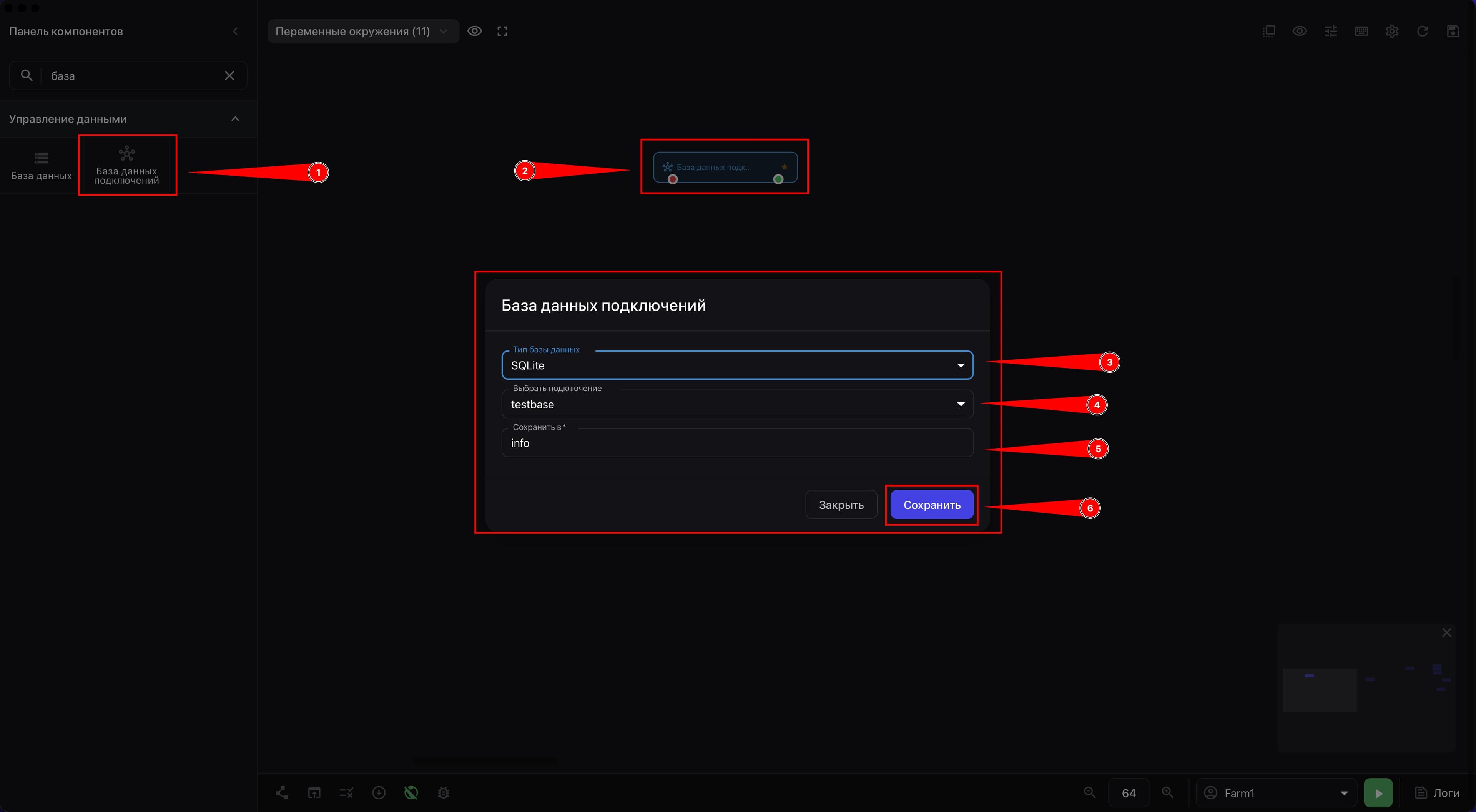
Task: Click the База данных подключений dialog title
Action: pyautogui.click(x=603, y=306)
